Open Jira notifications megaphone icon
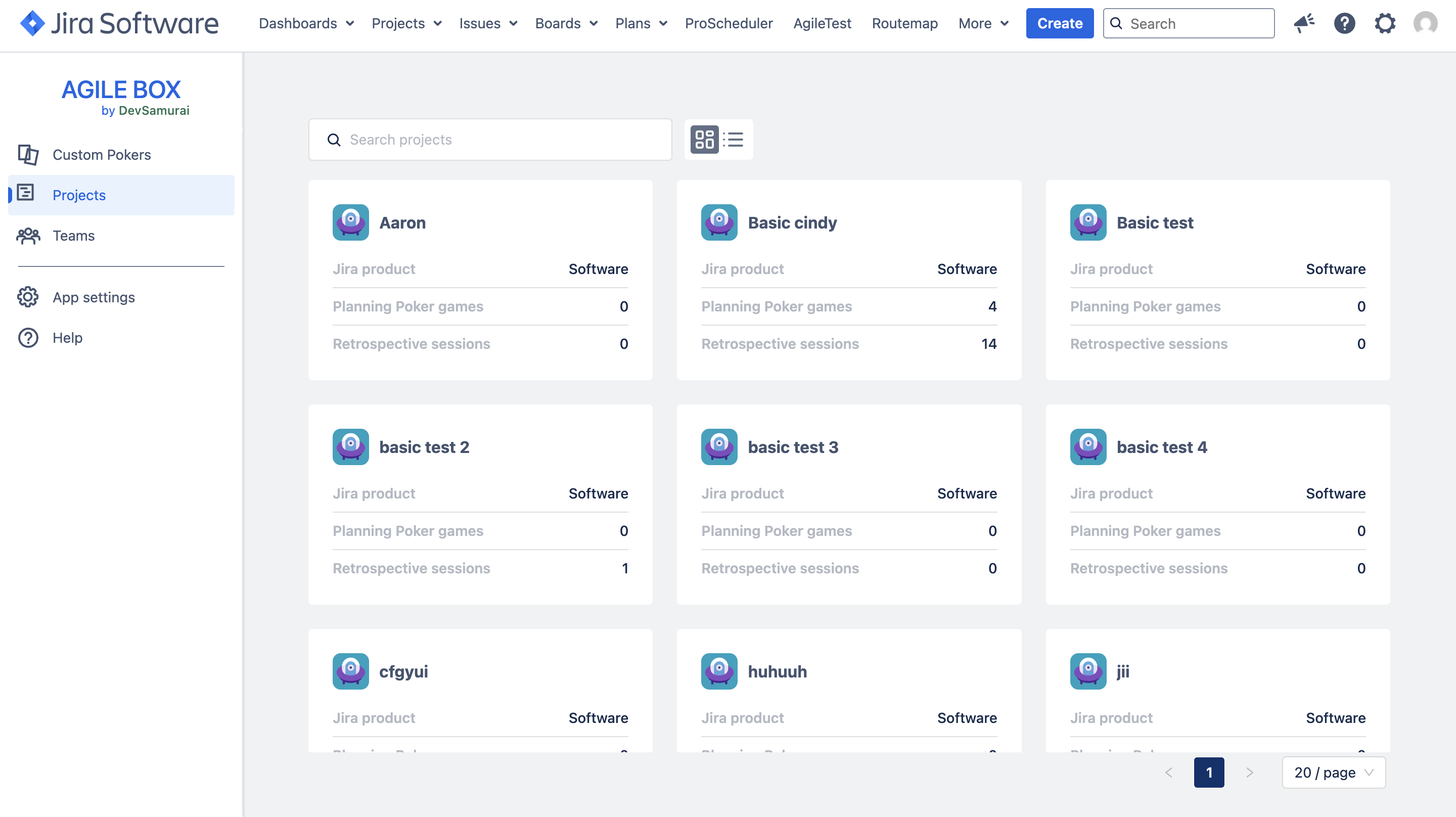This screenshot has width=1456, height=817. 1303,23
